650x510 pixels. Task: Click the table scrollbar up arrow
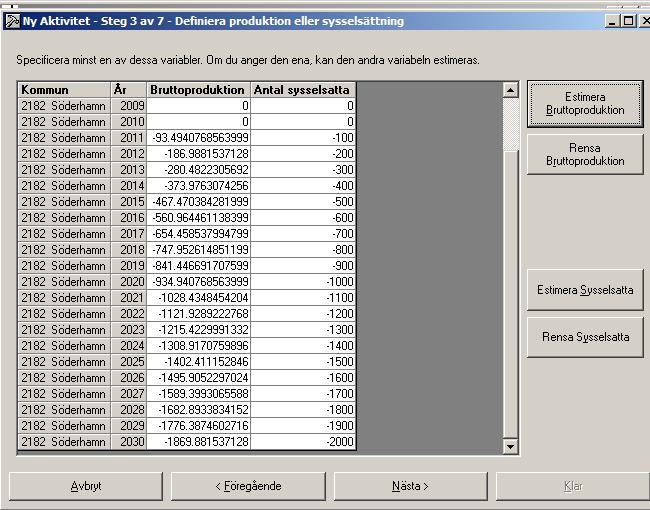510,90
